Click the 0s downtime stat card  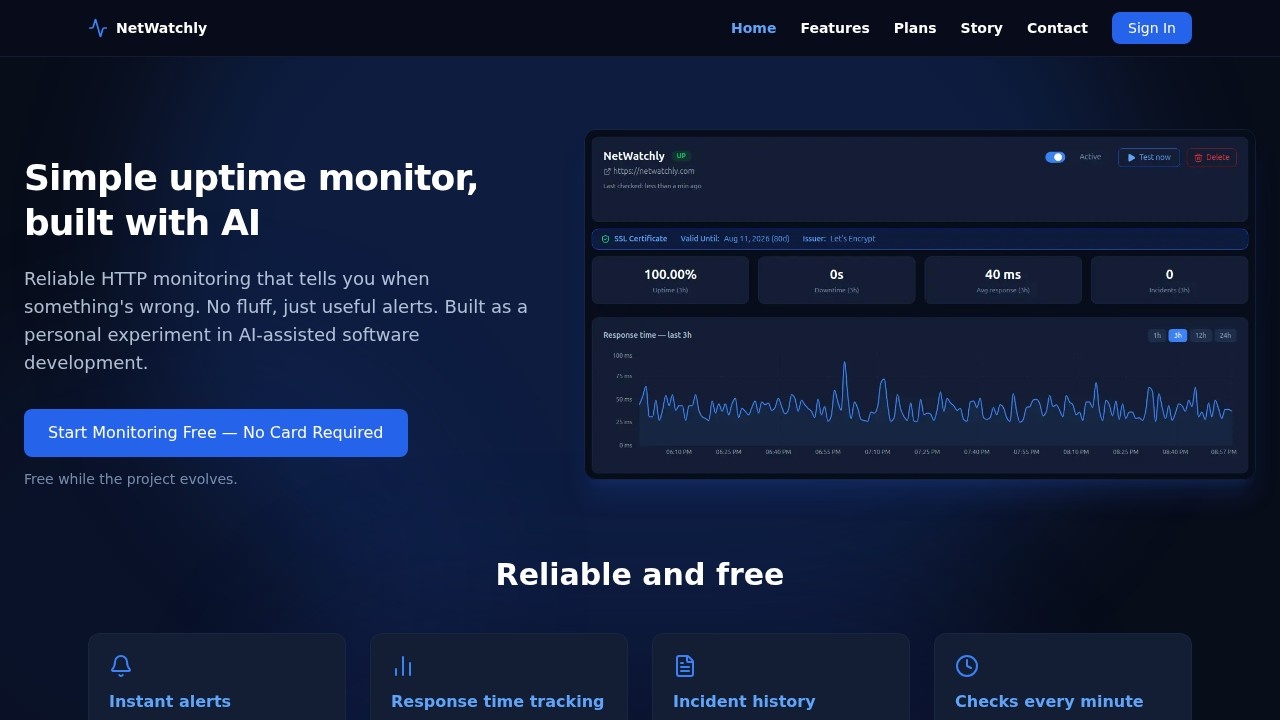[837, 280]
